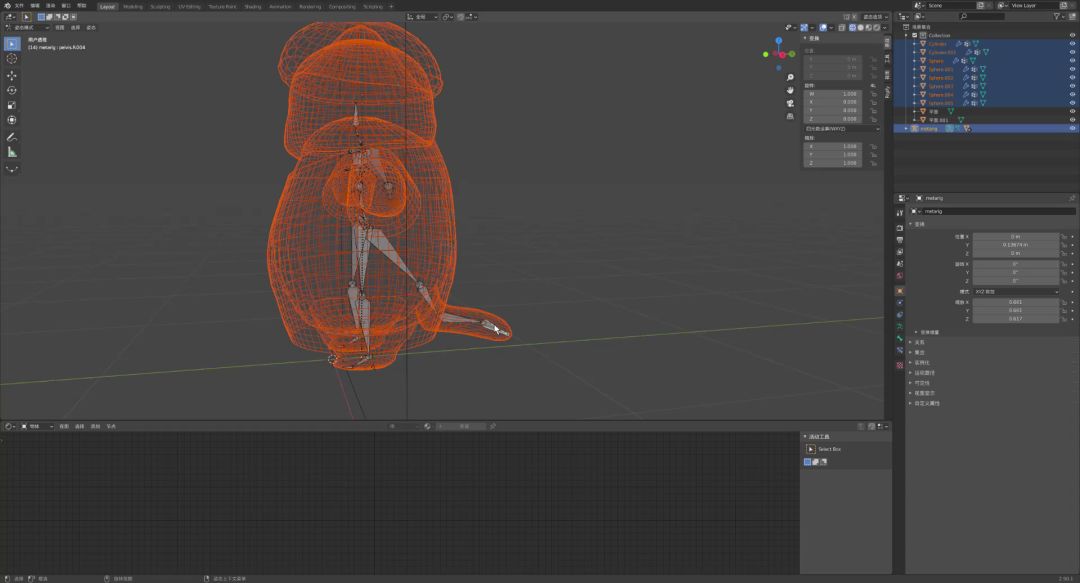Pick the Measure tool

[12, 152]
